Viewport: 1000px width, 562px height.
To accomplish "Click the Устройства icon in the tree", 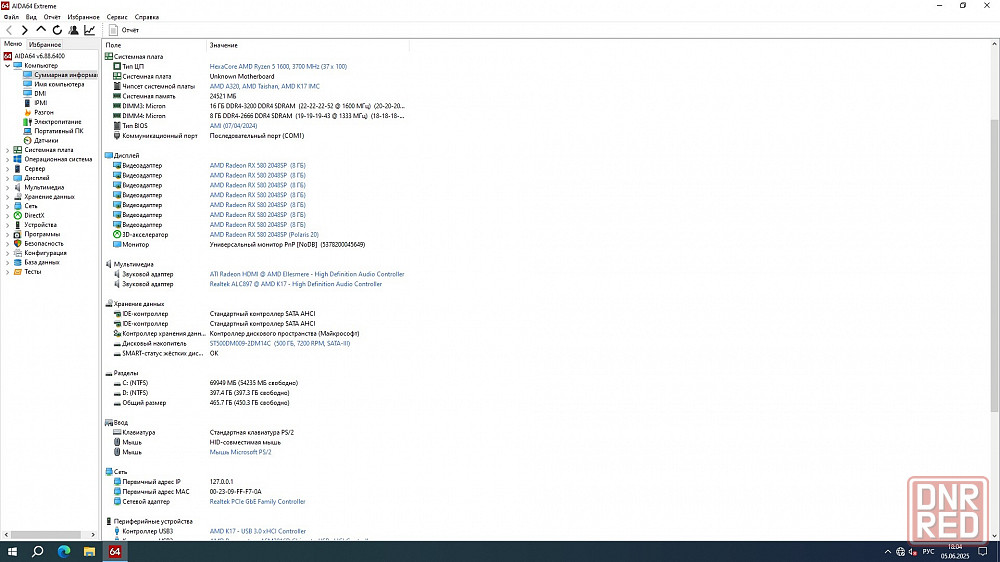I will (18, 225).
